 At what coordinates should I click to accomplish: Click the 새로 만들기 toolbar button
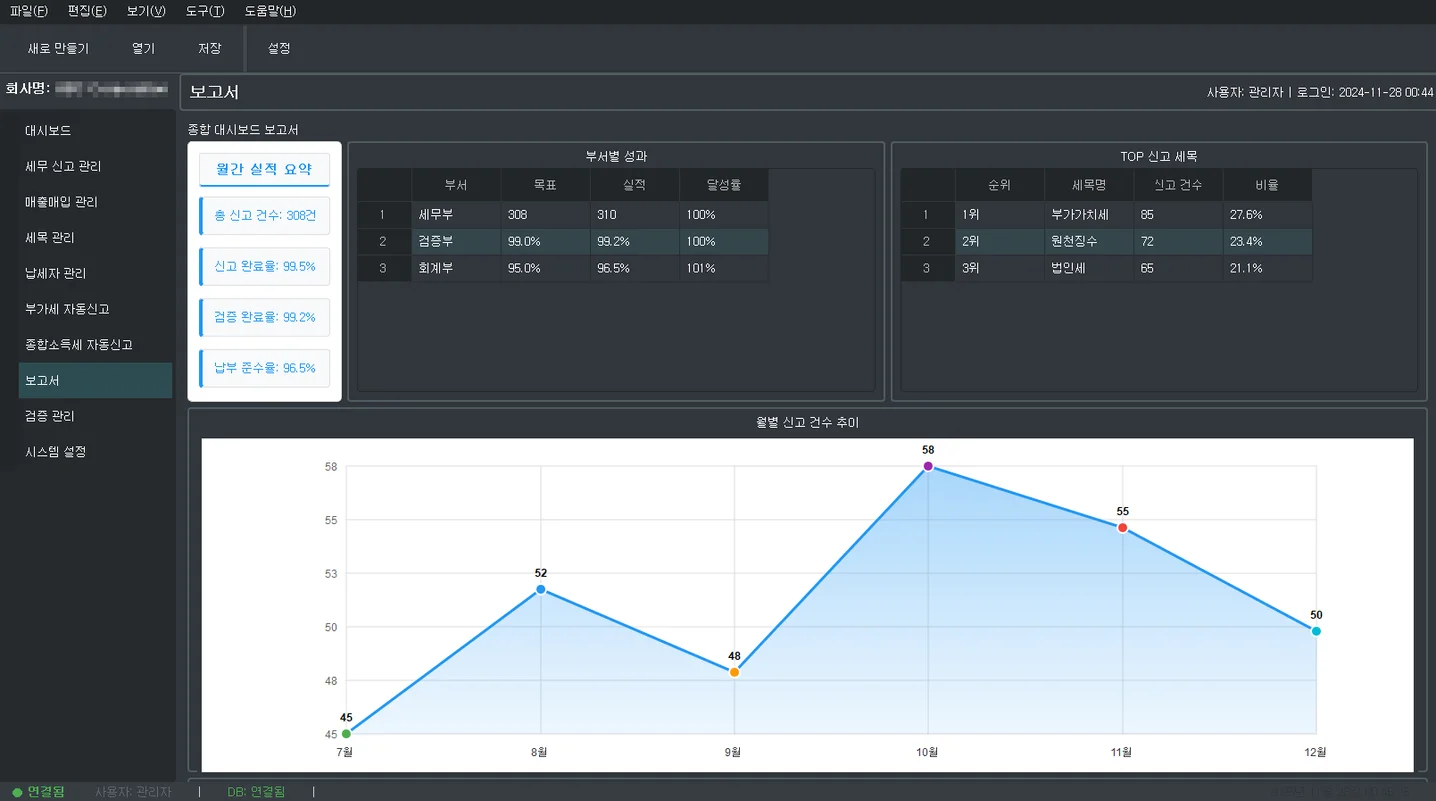coord(58,48)
